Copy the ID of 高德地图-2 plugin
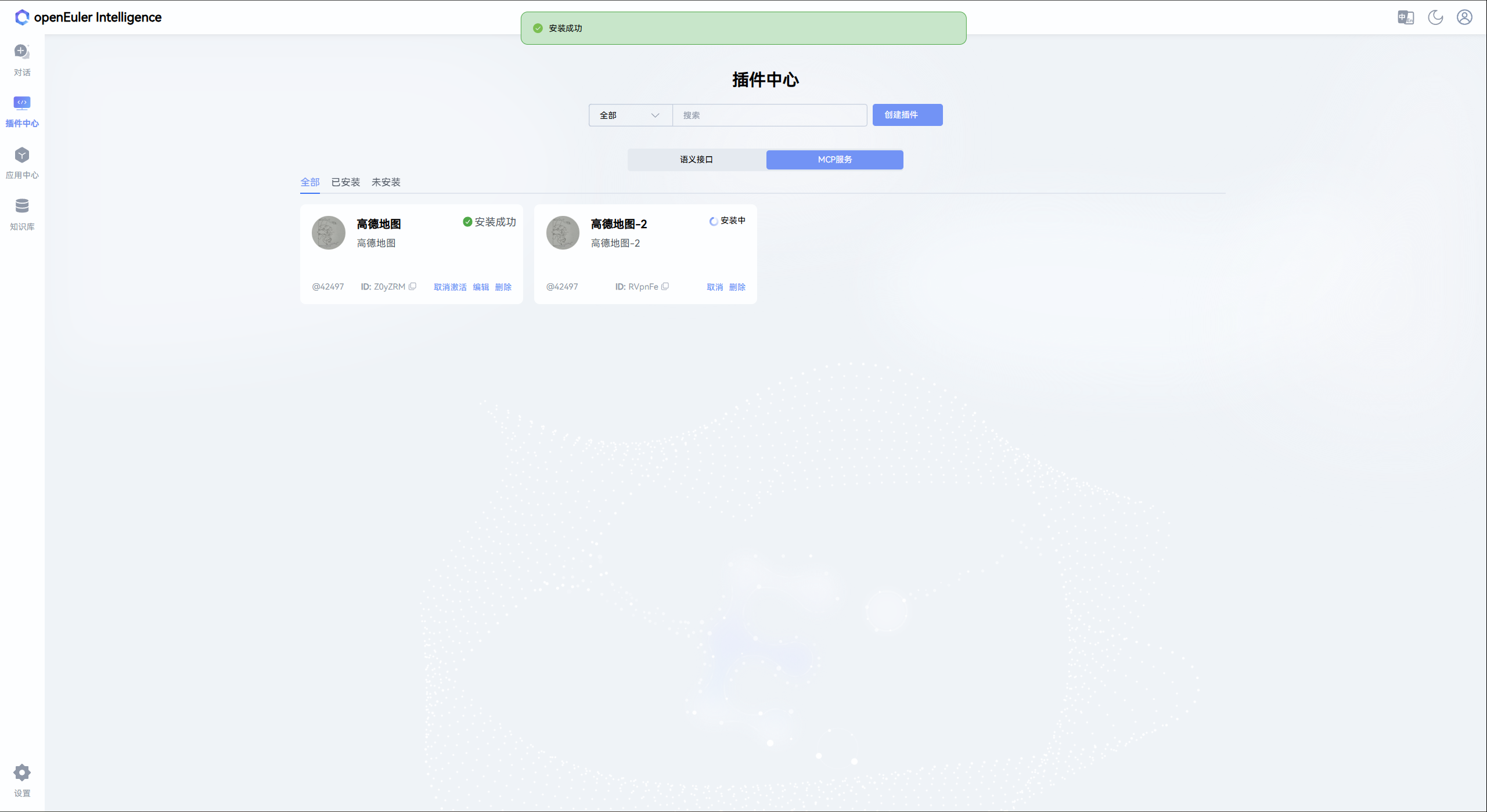The image size is (1487, 812). tap(665, 286)
